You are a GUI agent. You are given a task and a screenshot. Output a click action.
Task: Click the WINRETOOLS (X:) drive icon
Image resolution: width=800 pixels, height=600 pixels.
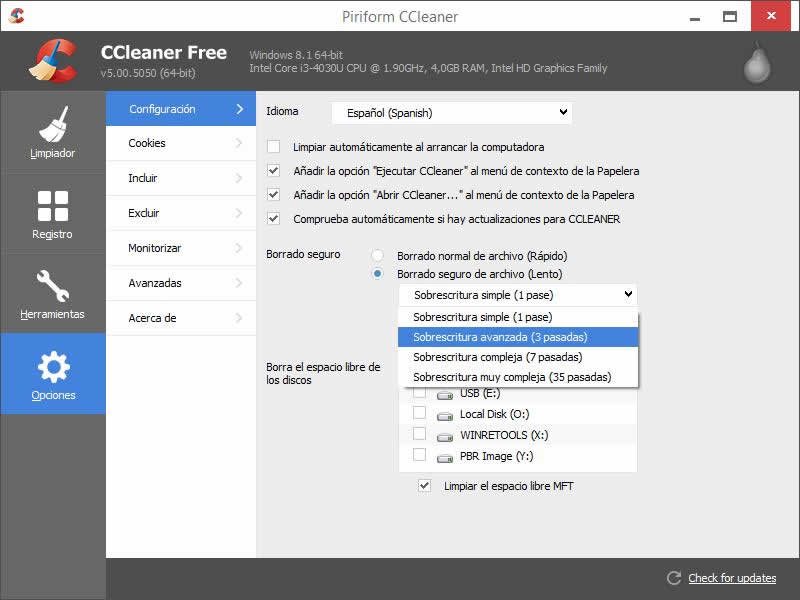tap(445, 437)
